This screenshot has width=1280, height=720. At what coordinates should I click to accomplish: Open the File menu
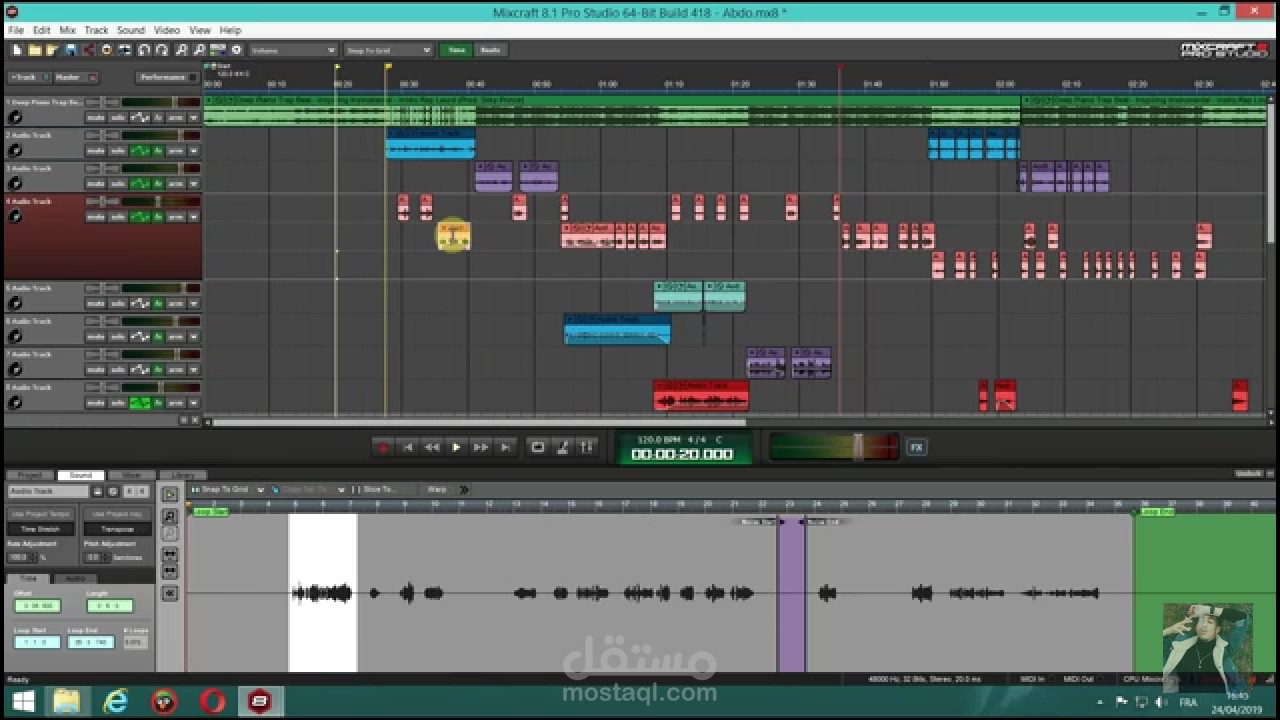pos(16,31)
